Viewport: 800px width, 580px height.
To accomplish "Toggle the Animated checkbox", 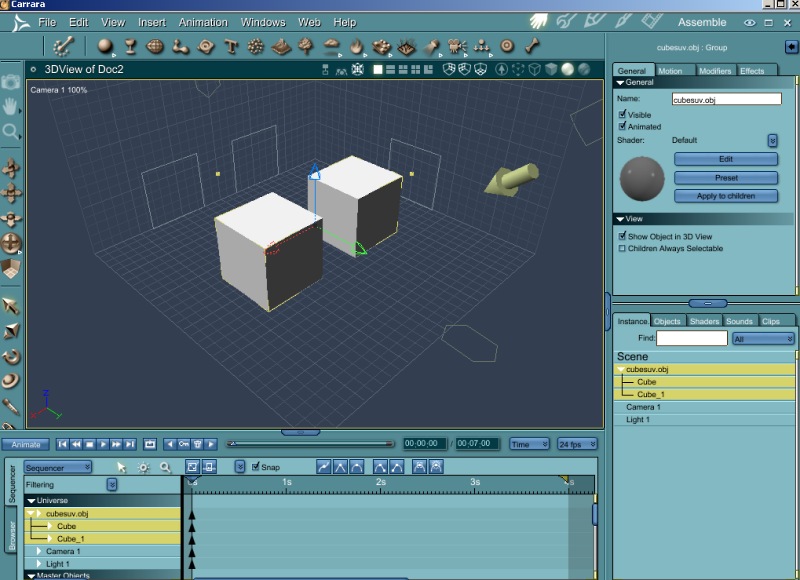I will tap(622, 127).
